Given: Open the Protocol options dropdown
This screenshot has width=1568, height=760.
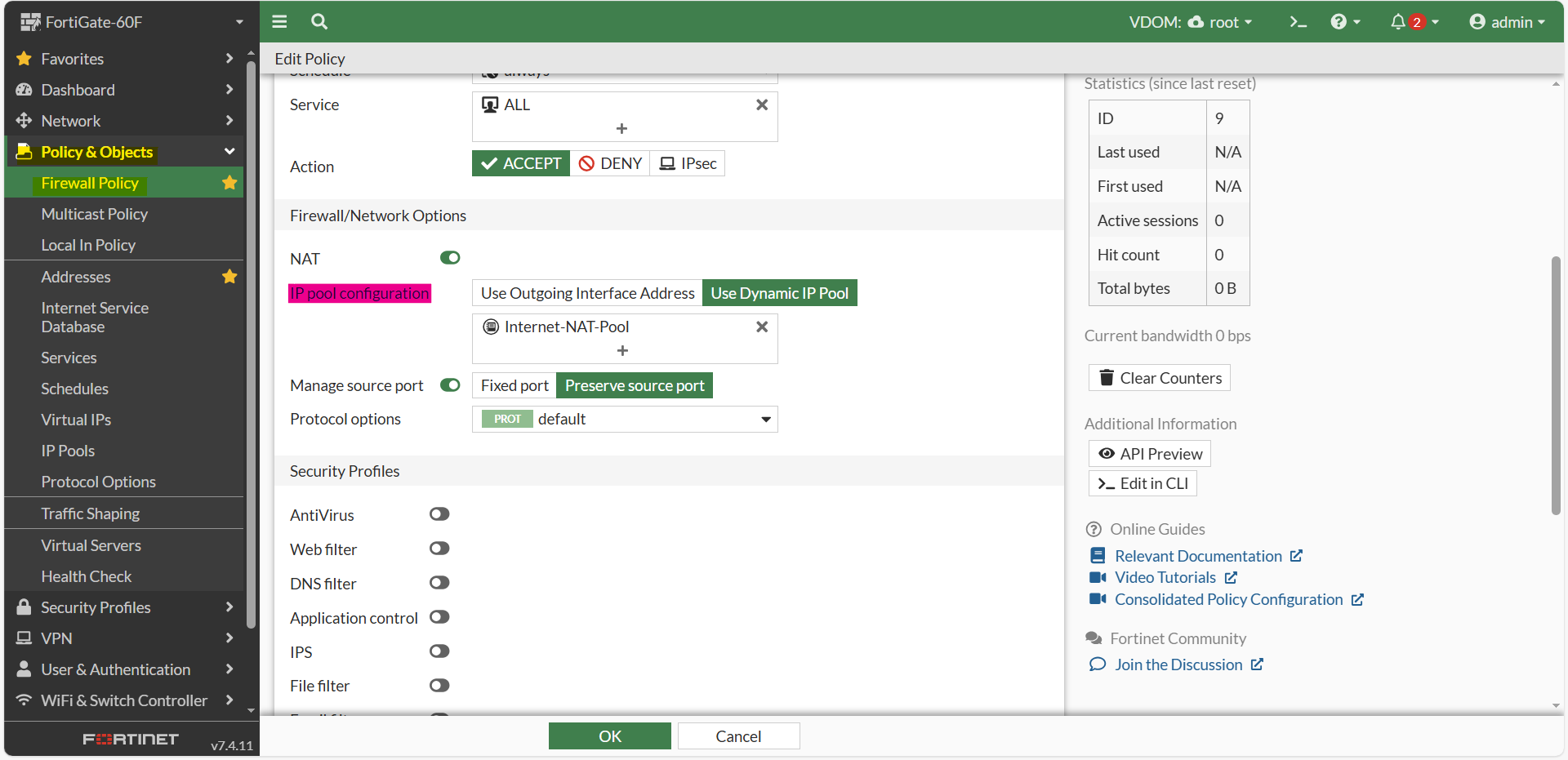Looking at the screenshot, I should (625, 419).
